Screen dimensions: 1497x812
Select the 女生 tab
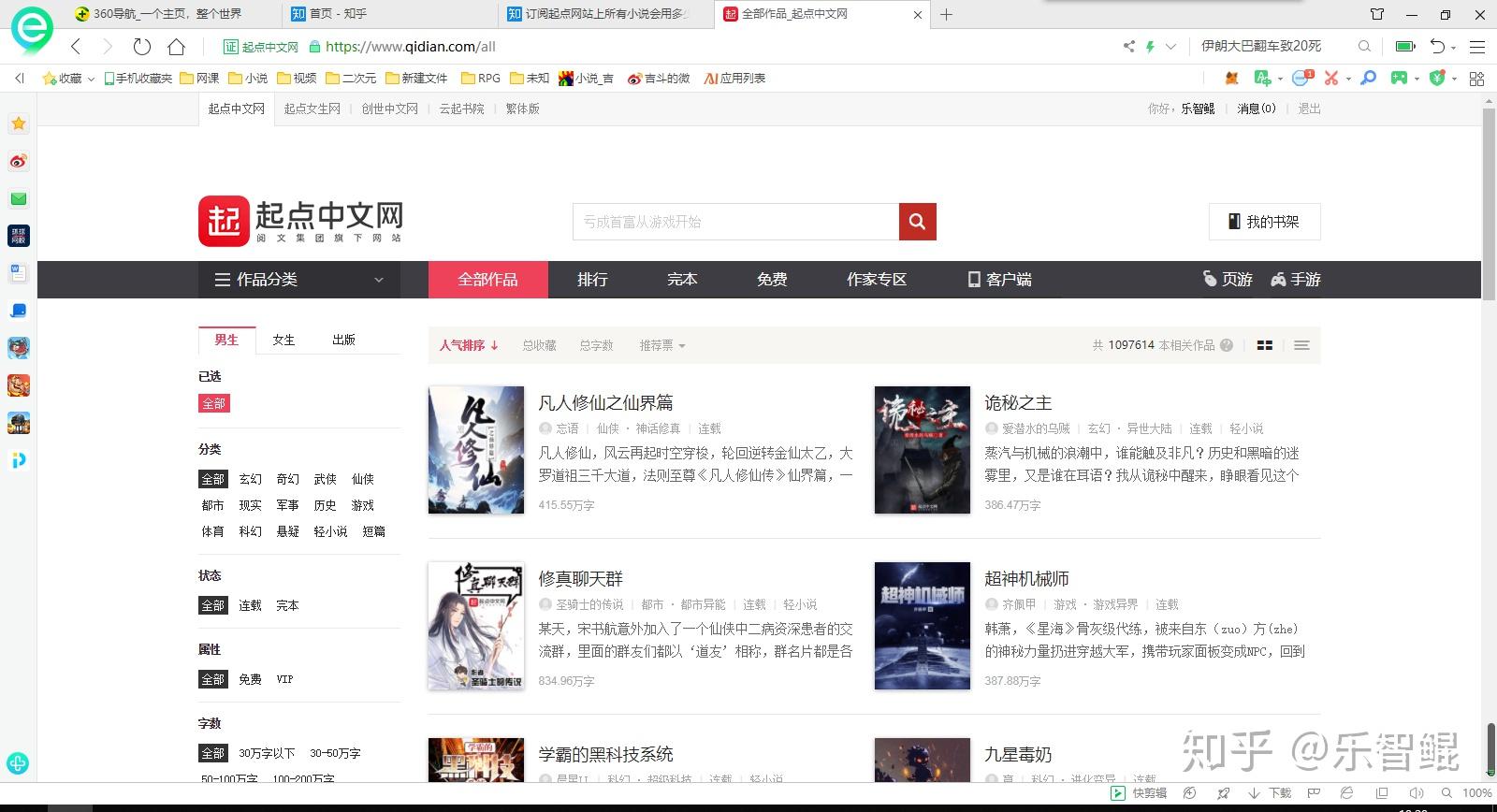pyautogui.click(x=283, y=340)
